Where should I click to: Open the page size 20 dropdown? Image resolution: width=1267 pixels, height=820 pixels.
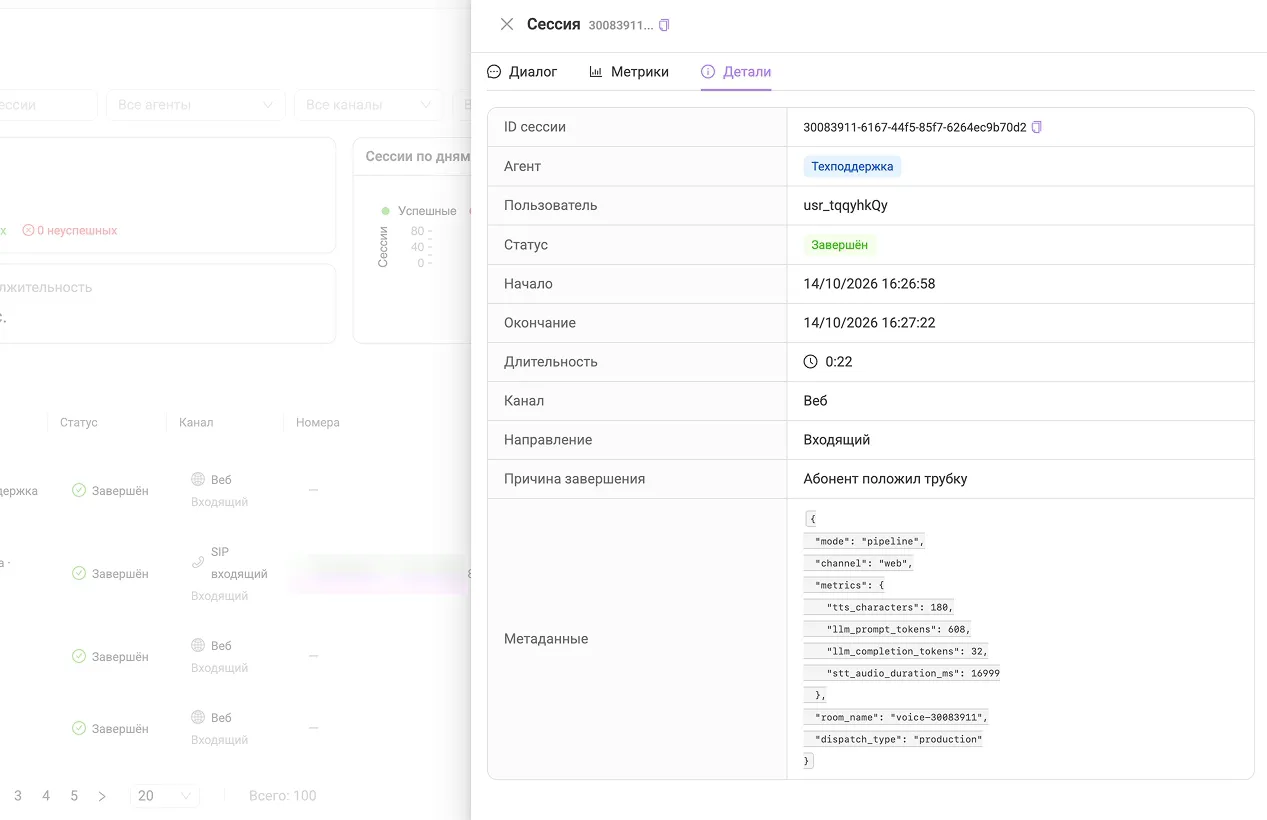(x=165, y=796)
